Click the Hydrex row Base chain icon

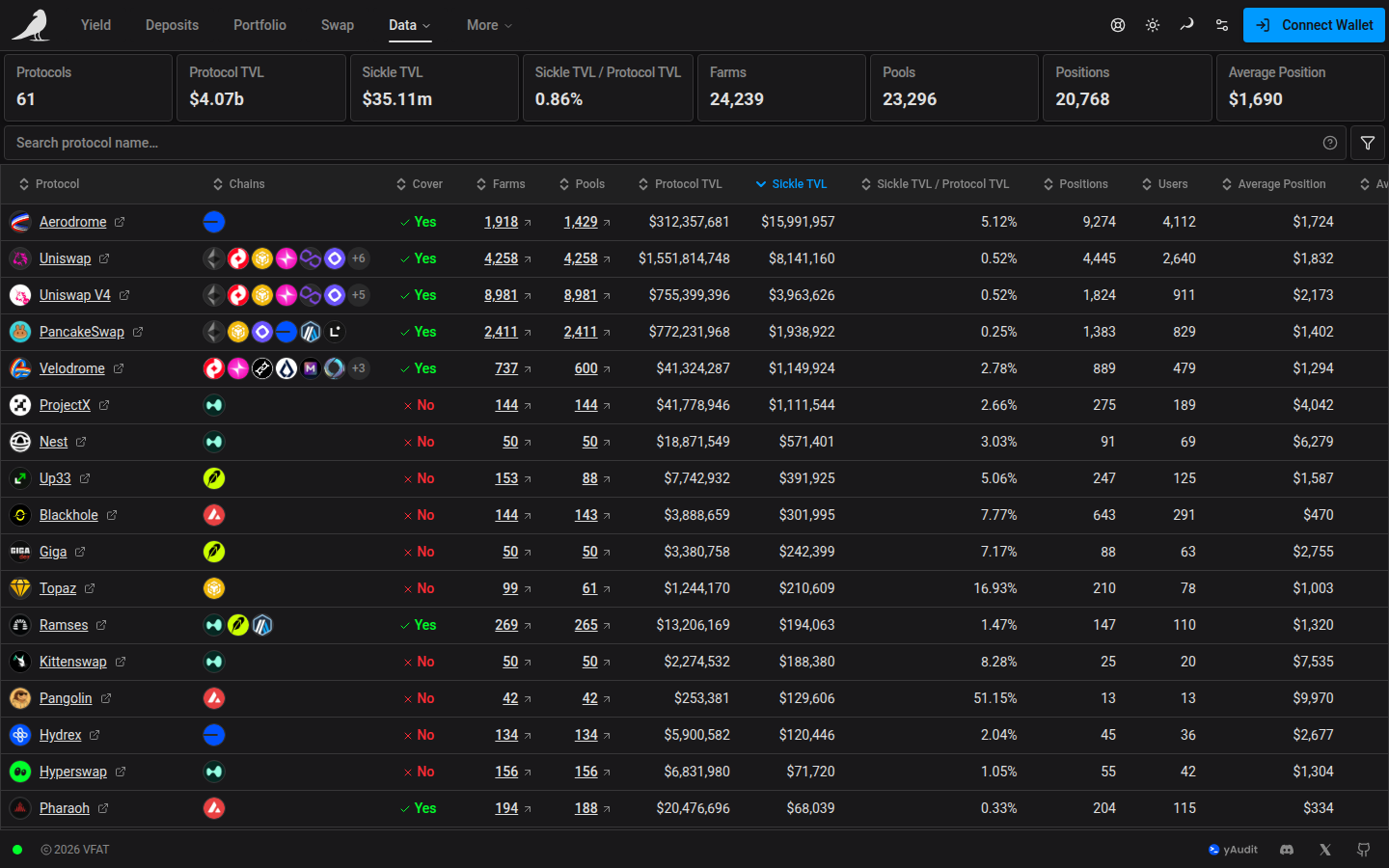(x=214, y=735)
